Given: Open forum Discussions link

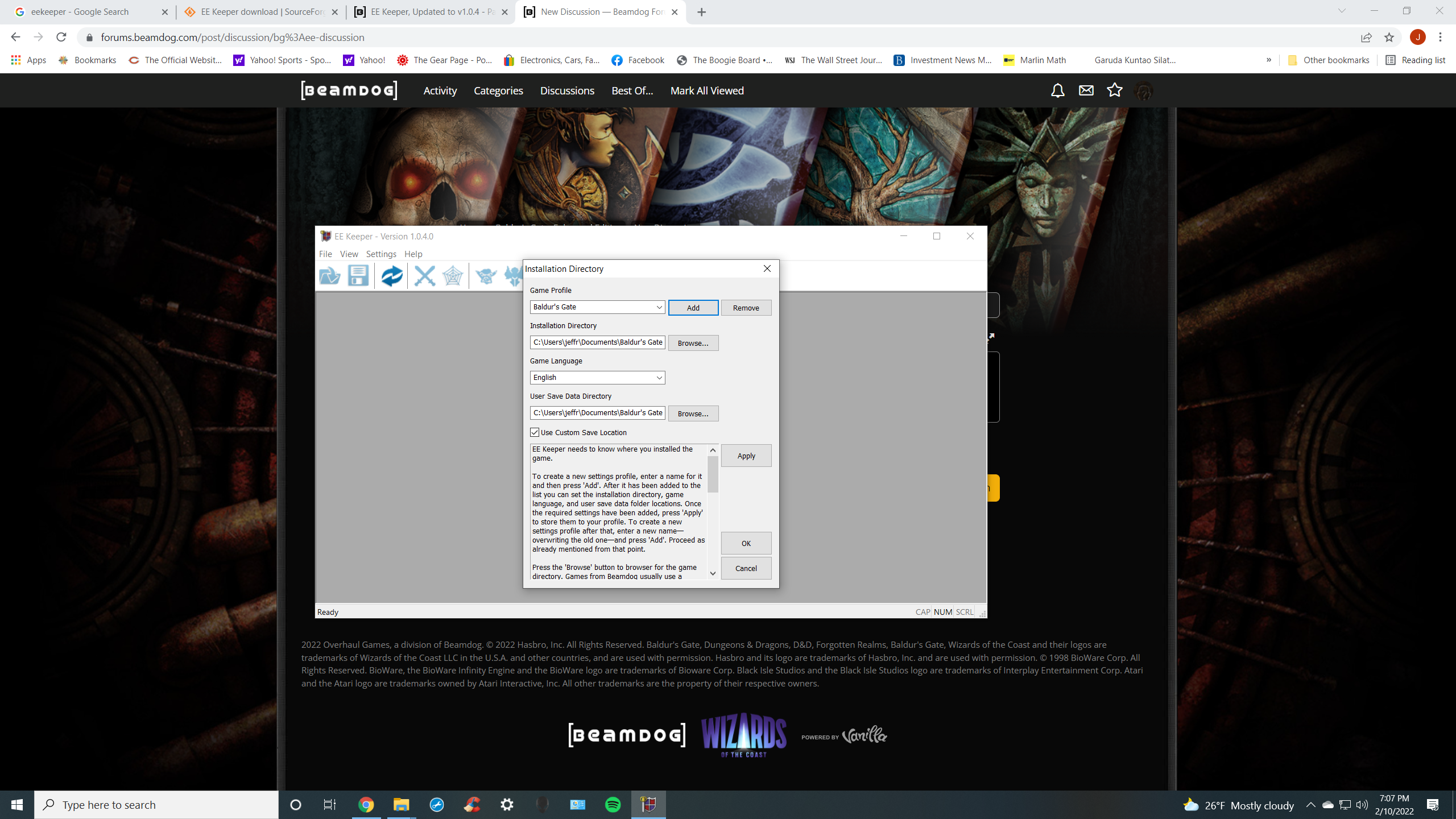Looking at the screenshot, I should [567, 91].
